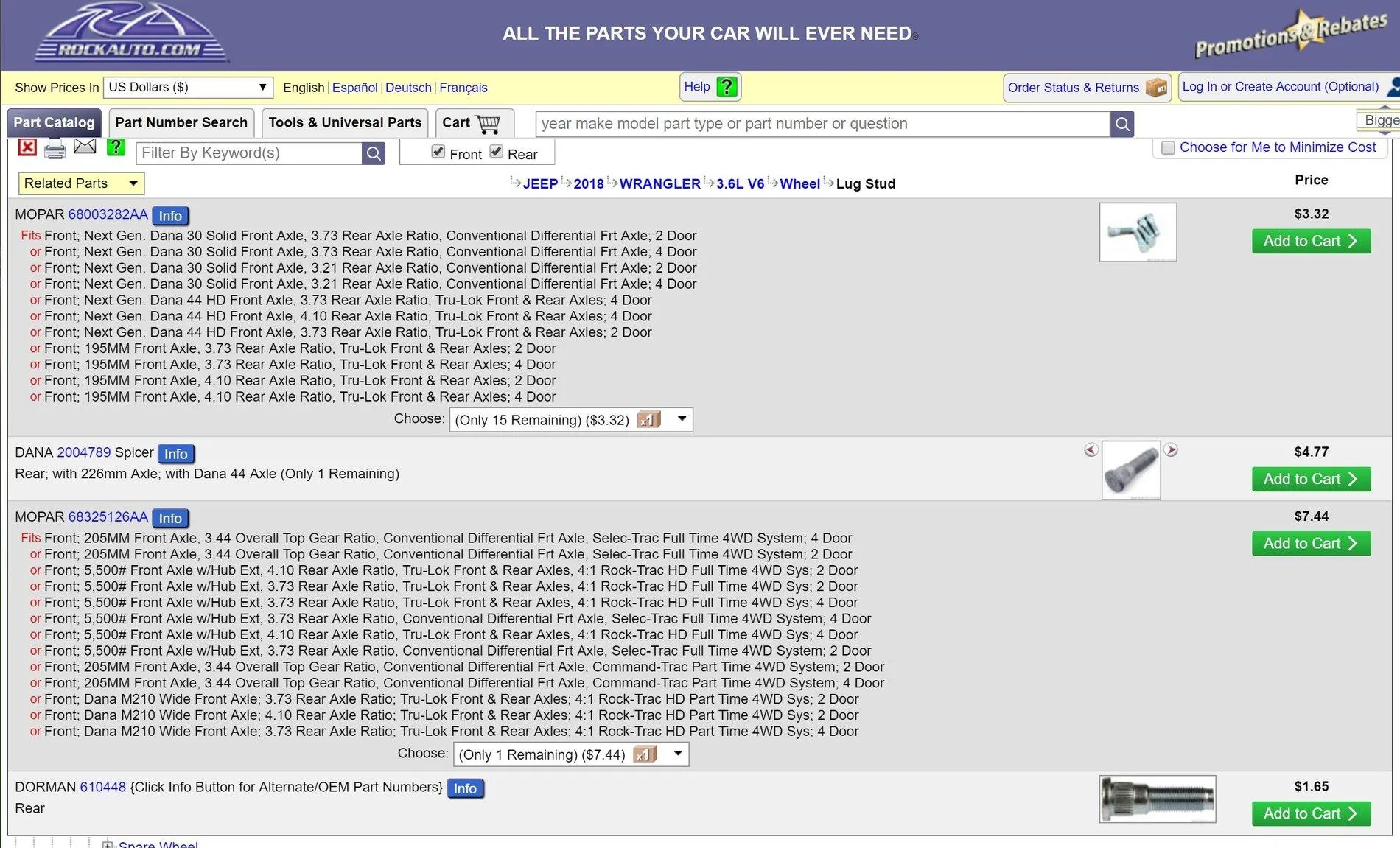Go to Wheel in the breadcrumb
This screenshot has height=848, width=1400.
[799, 184]
